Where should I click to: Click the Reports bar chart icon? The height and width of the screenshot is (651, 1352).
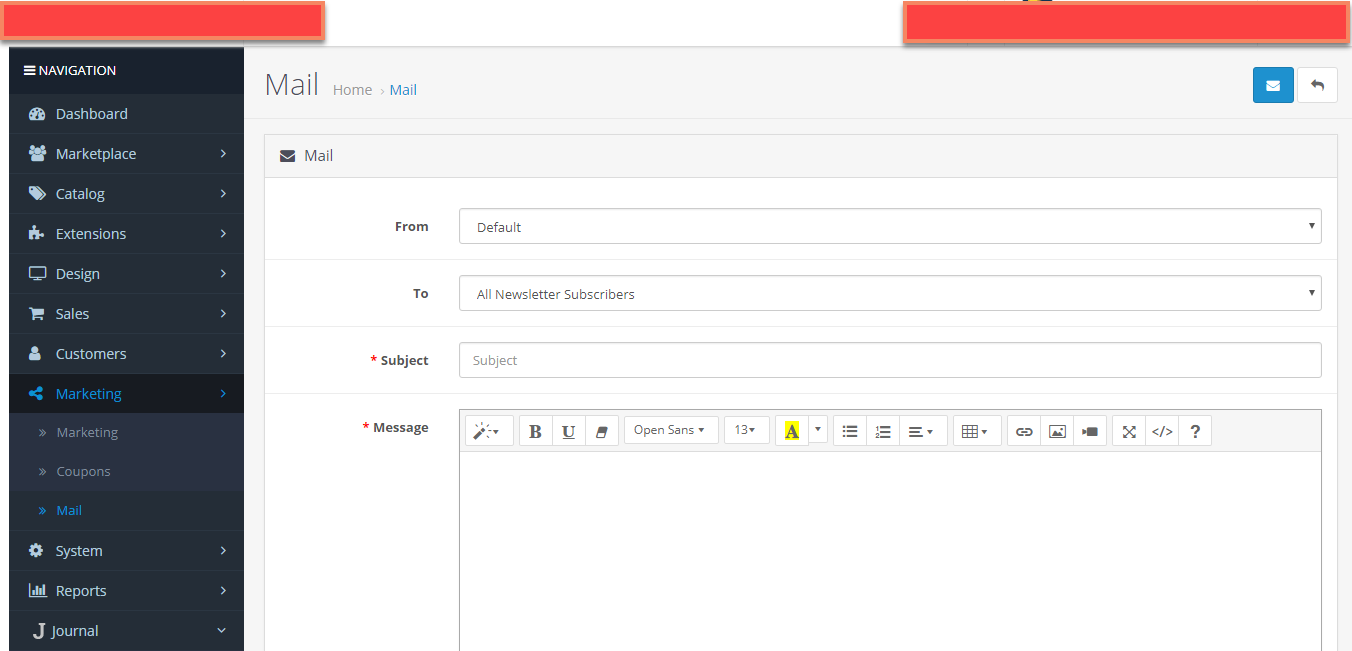click(x=37, y=591)
